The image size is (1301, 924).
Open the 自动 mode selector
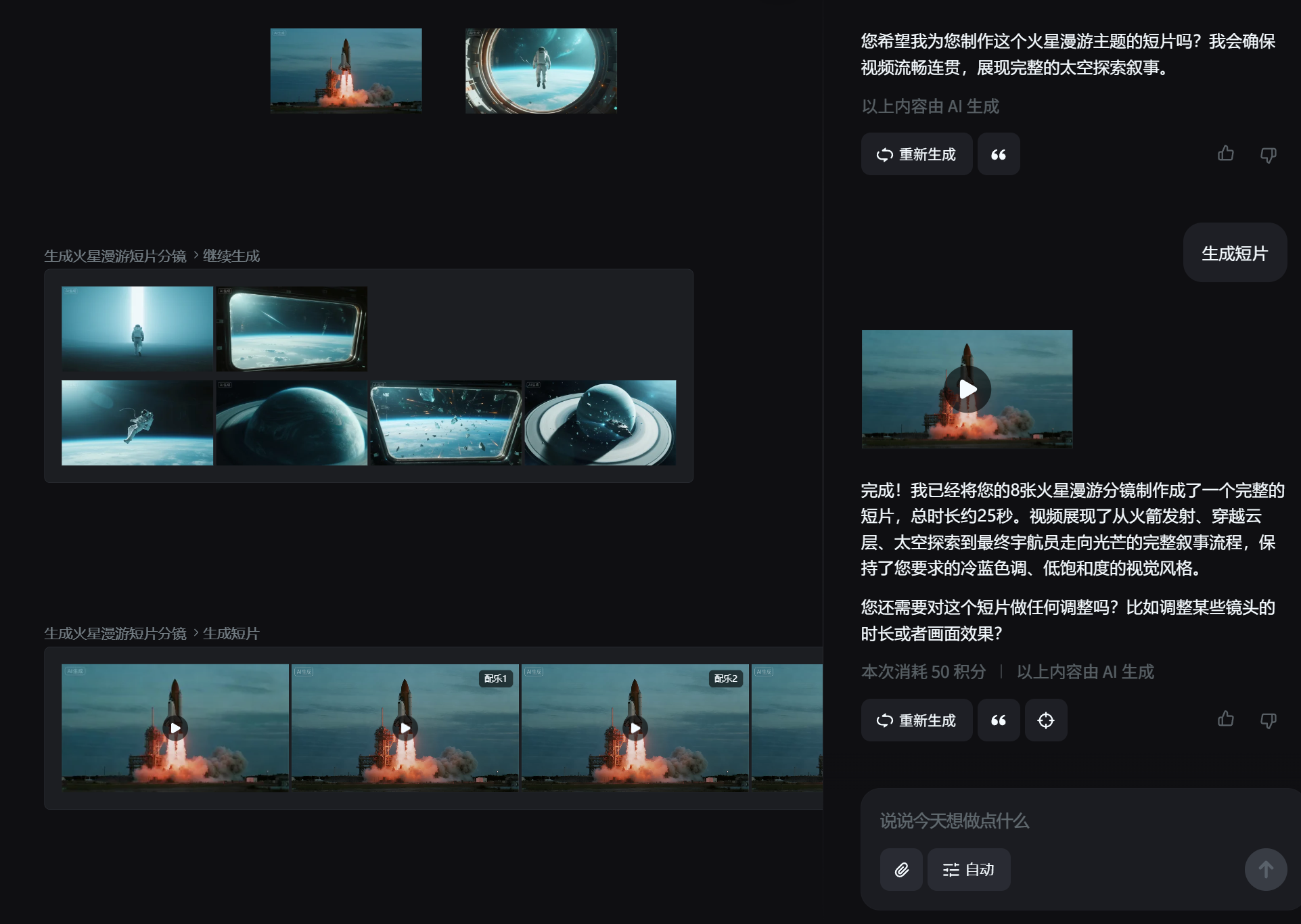969,870
